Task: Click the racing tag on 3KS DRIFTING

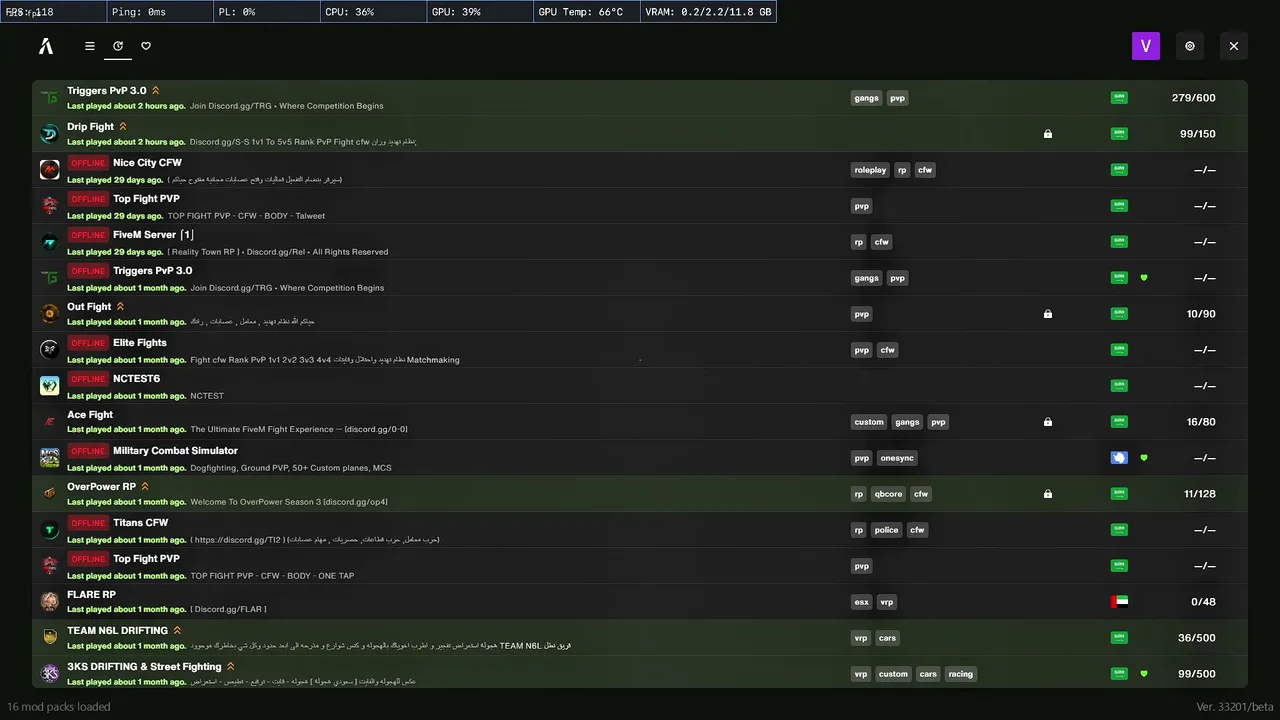Action: click(x=961, y=674)
